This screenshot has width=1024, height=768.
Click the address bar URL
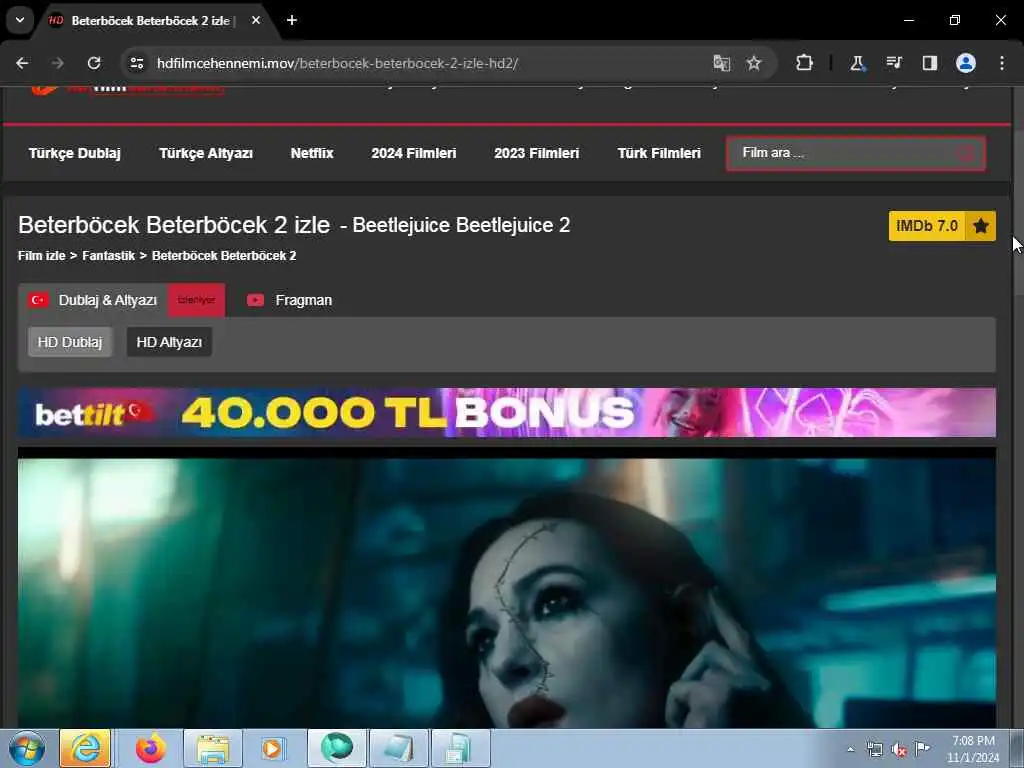point(337,63)
